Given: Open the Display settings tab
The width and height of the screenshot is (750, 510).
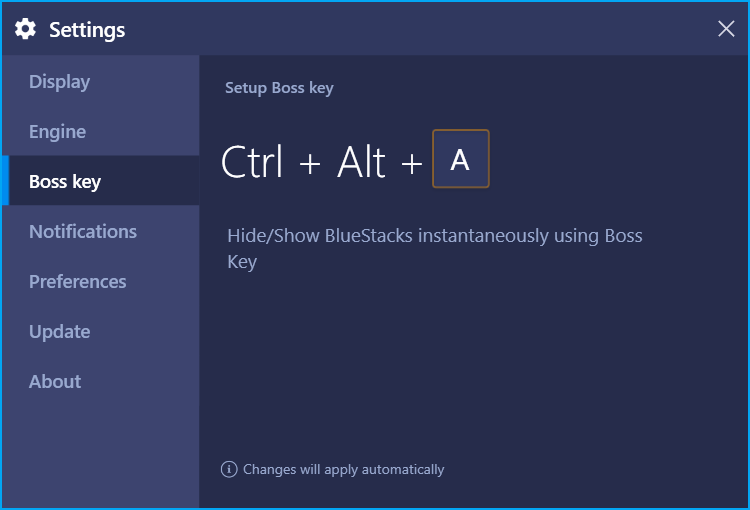Looking at the screenshot, I should pos(100,82).
